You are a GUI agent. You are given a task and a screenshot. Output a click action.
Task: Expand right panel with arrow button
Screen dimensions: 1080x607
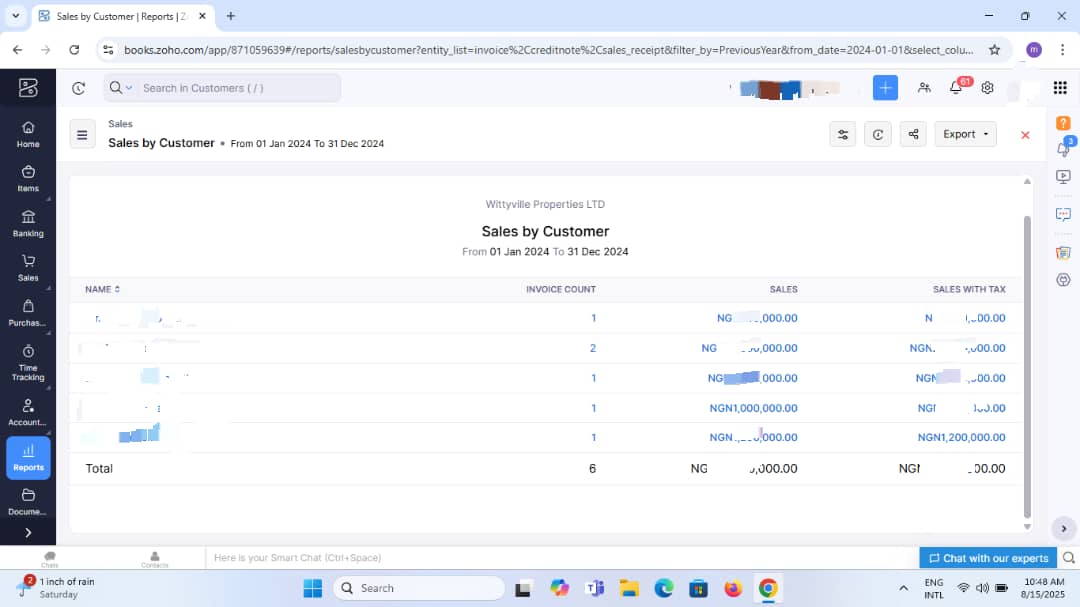coord(1063,529)
